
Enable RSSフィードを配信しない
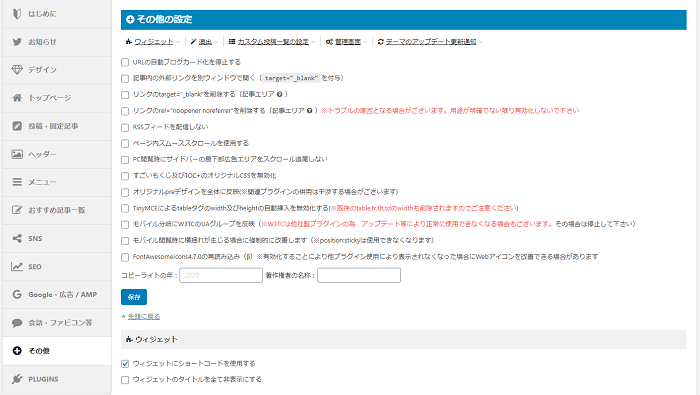point(125,128)
